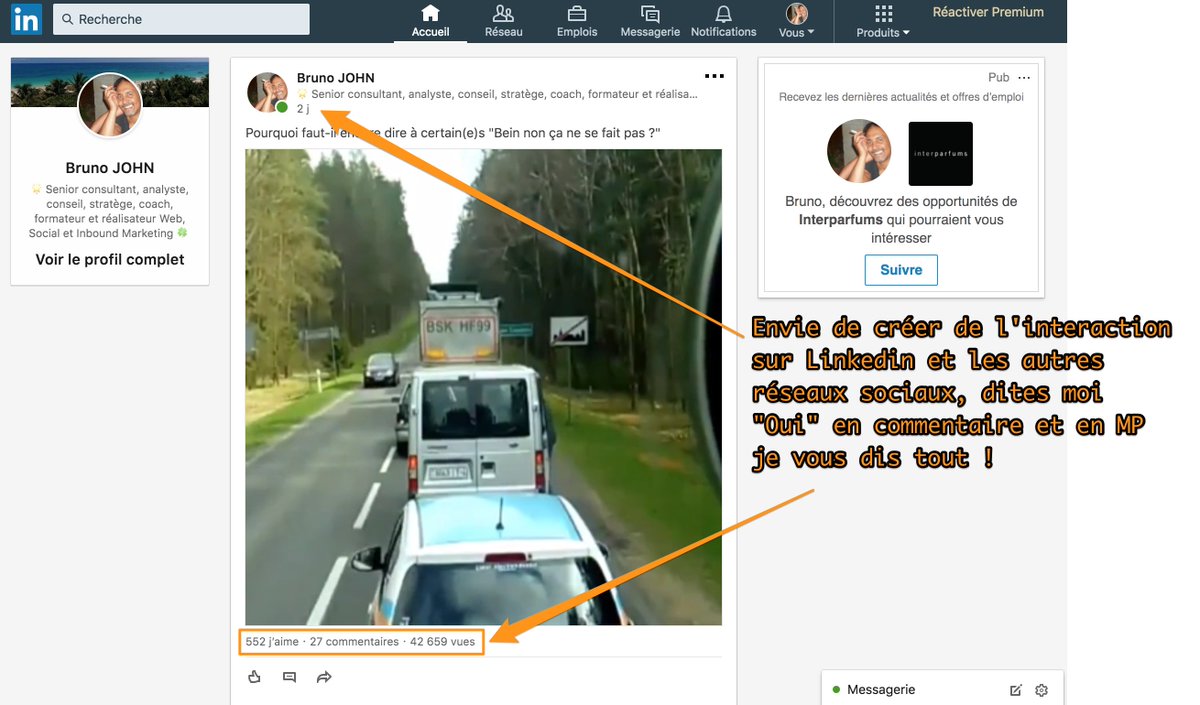Open the ad's three-dot options menu

pos(1023,78)
